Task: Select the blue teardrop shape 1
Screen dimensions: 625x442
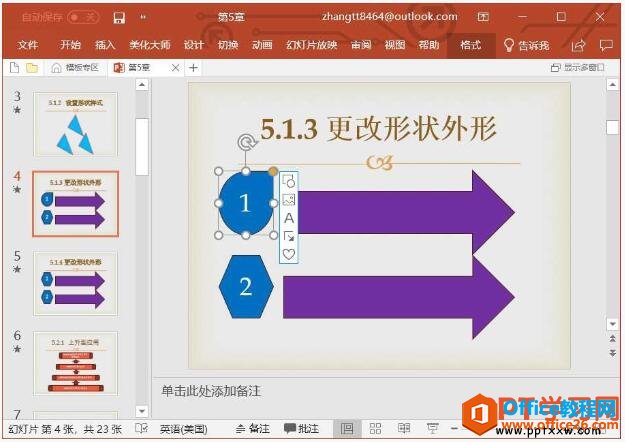Action: pyautogui.click(x=246, y=203)
